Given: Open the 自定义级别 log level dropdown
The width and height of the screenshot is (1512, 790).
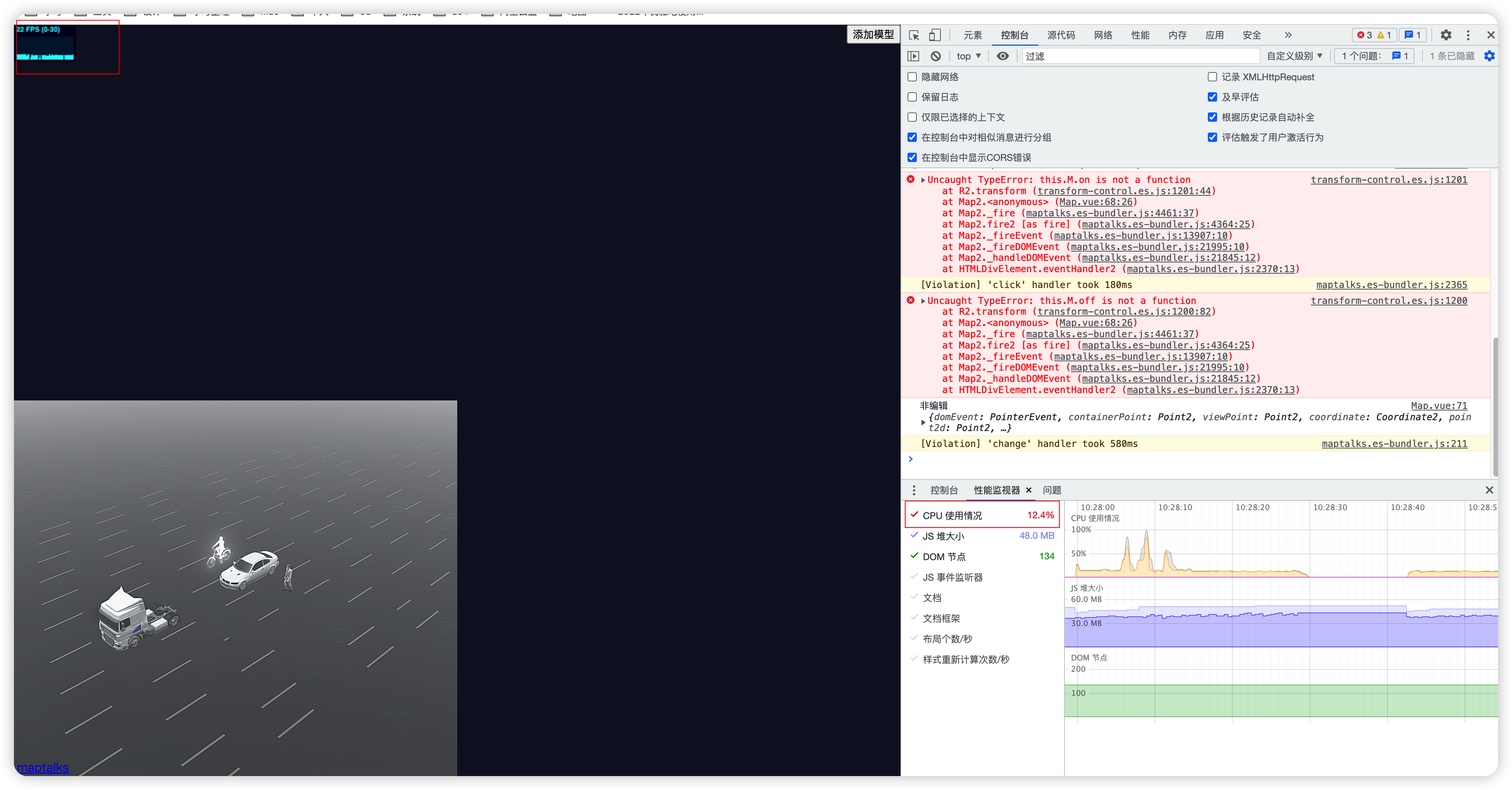Looking at the screenshot, I should (x=1294, y=56).
